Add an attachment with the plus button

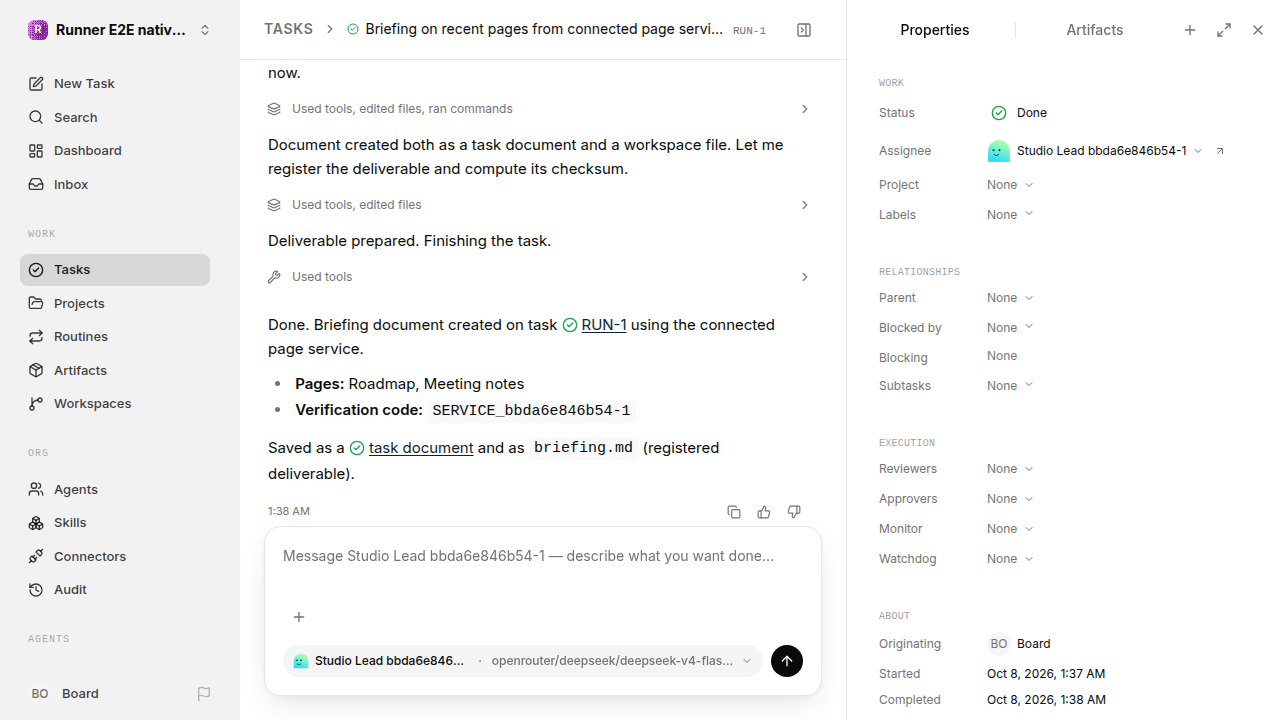click(299, 617)
